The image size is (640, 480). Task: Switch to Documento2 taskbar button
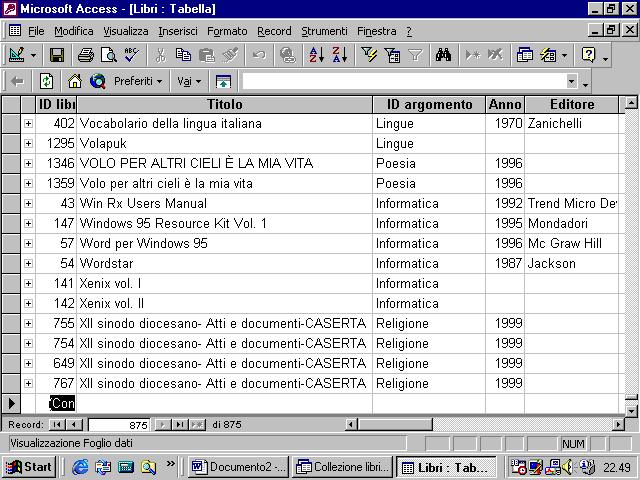[238, 467]
